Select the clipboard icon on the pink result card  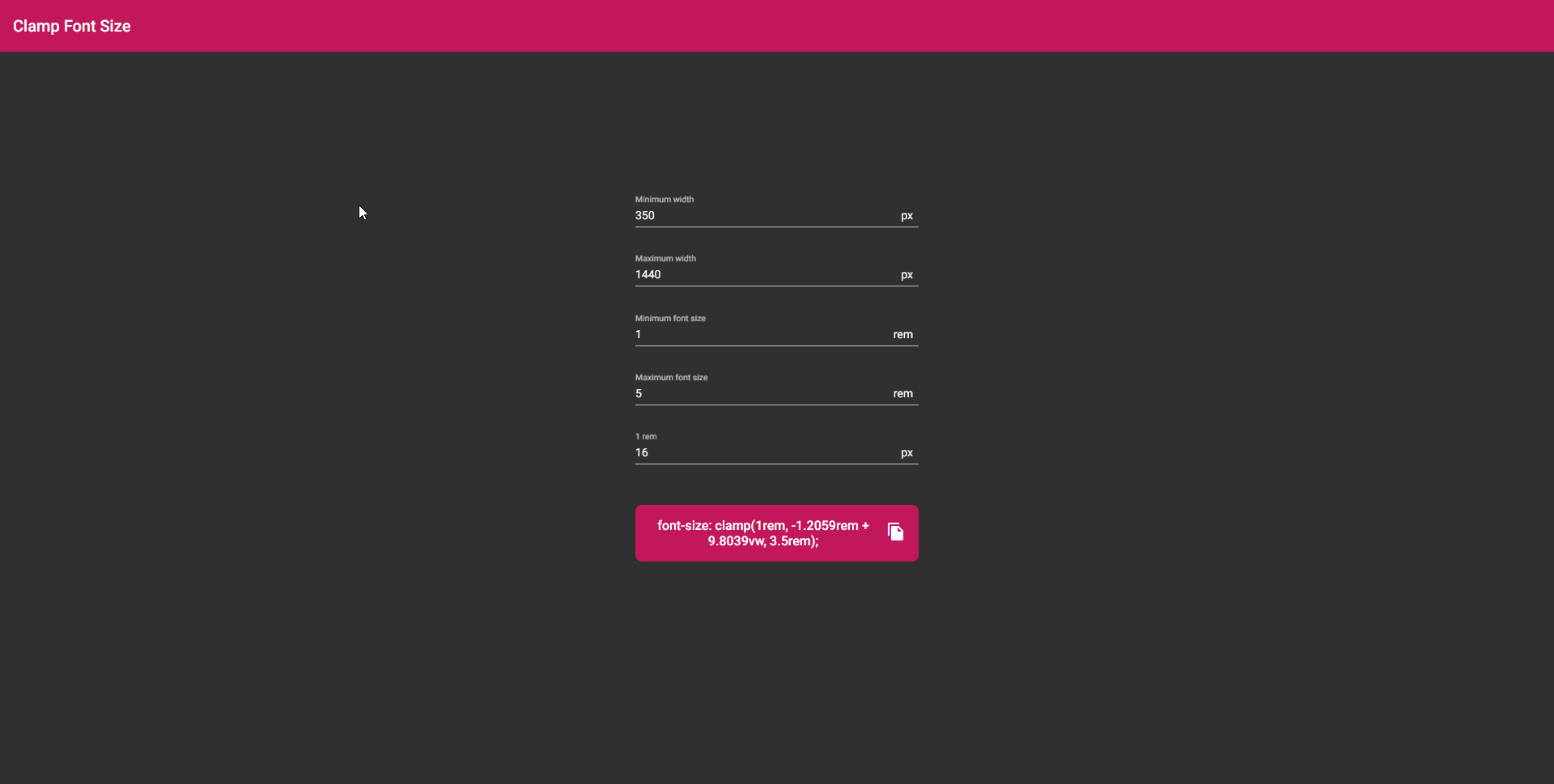pos(895,532)
